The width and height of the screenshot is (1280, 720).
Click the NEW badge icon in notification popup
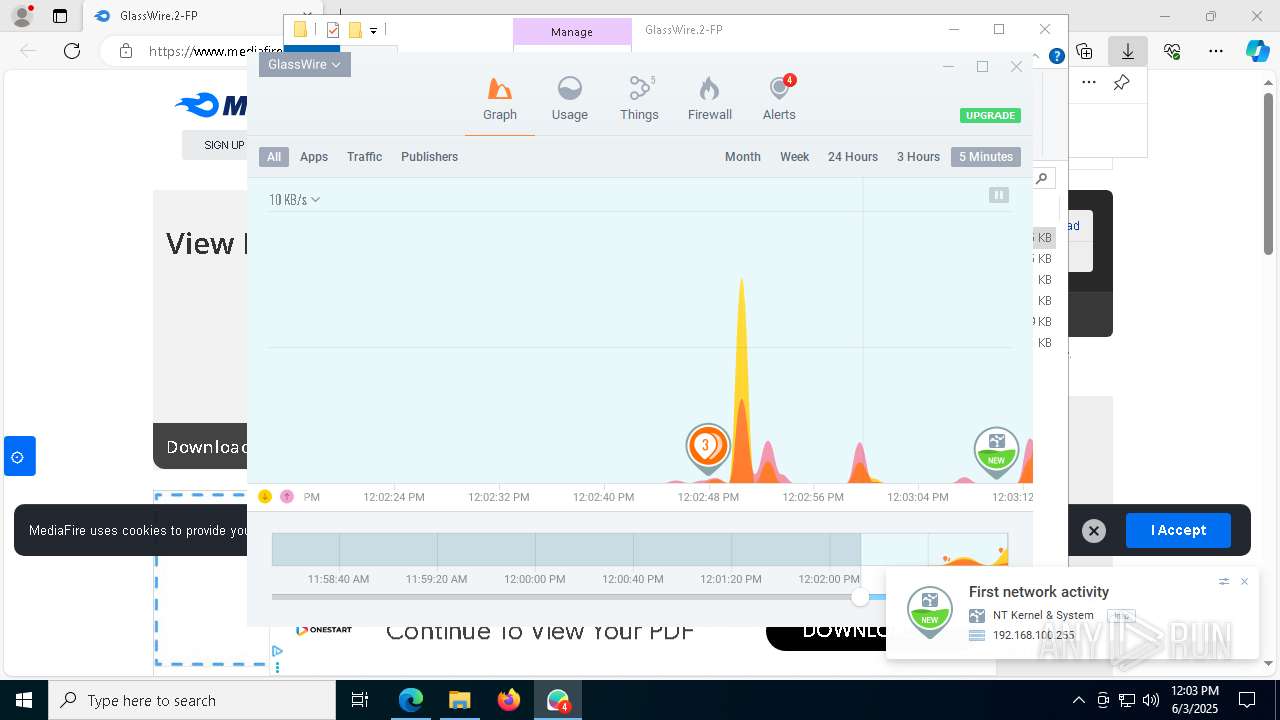[x=929, y=612]
